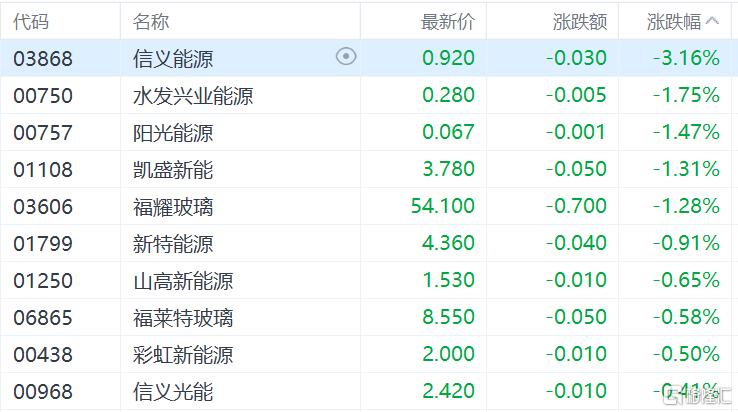Select stock code 01250

[43, 281]
